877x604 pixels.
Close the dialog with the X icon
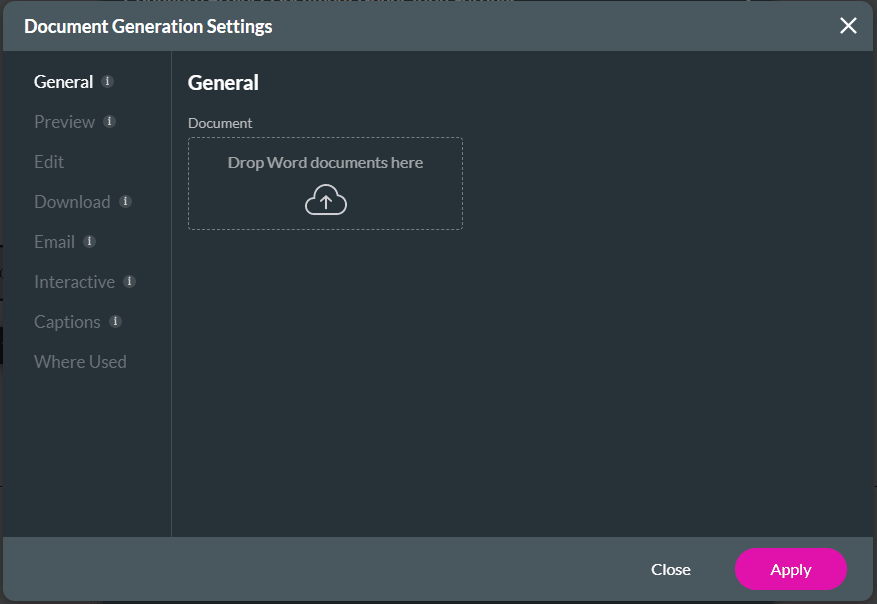(848, 26)
